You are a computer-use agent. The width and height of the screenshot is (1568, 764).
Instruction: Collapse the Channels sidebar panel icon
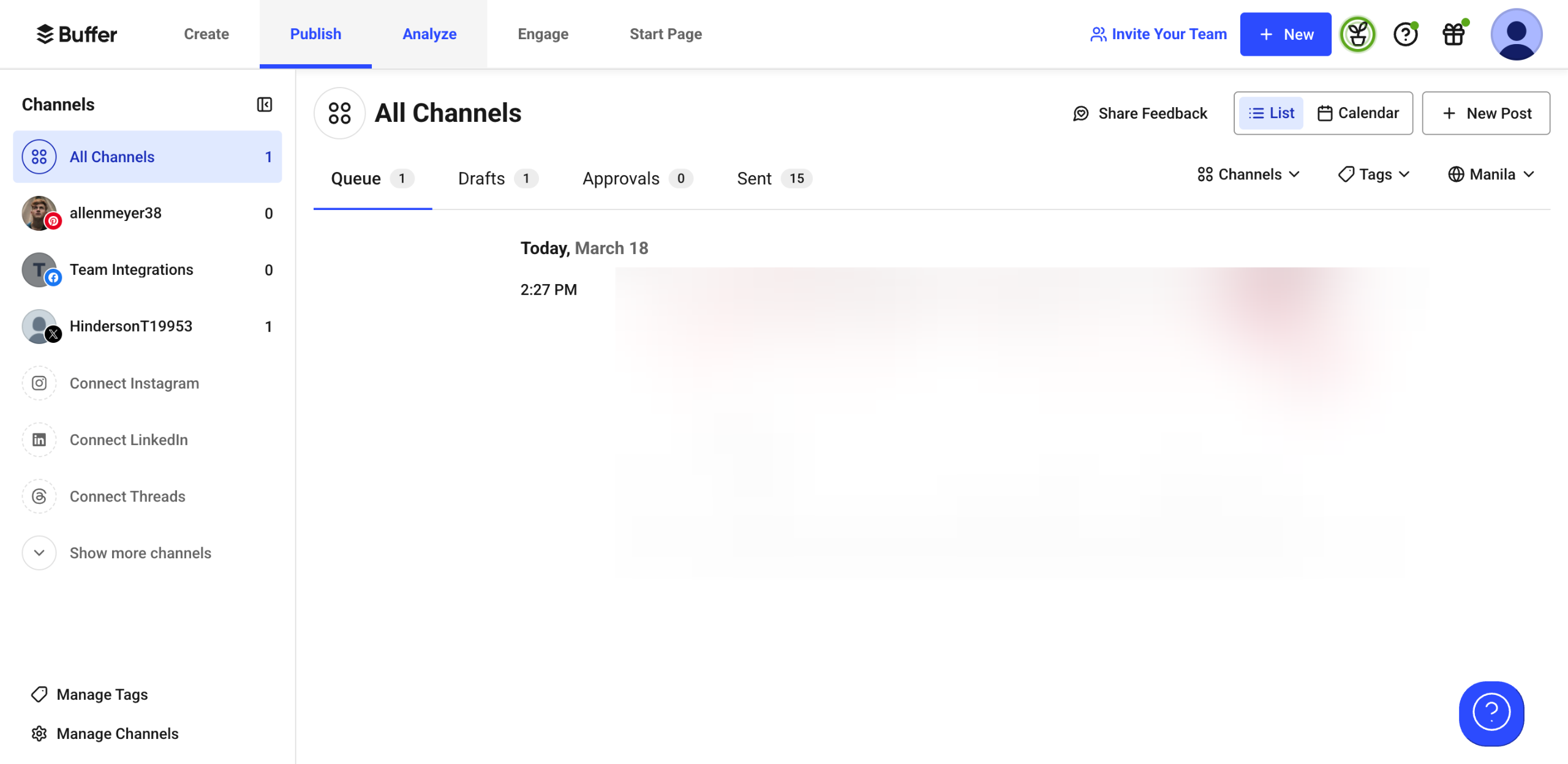coord(264,105)
